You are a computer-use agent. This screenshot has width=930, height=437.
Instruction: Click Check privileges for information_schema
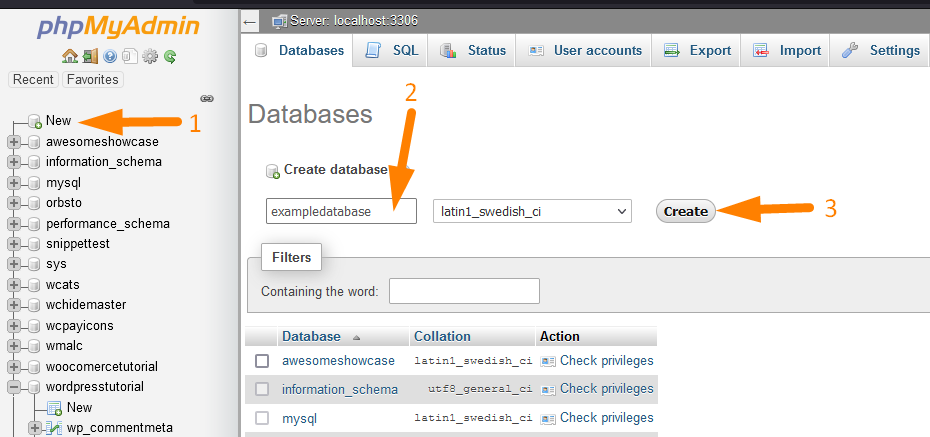coord(606,389)
